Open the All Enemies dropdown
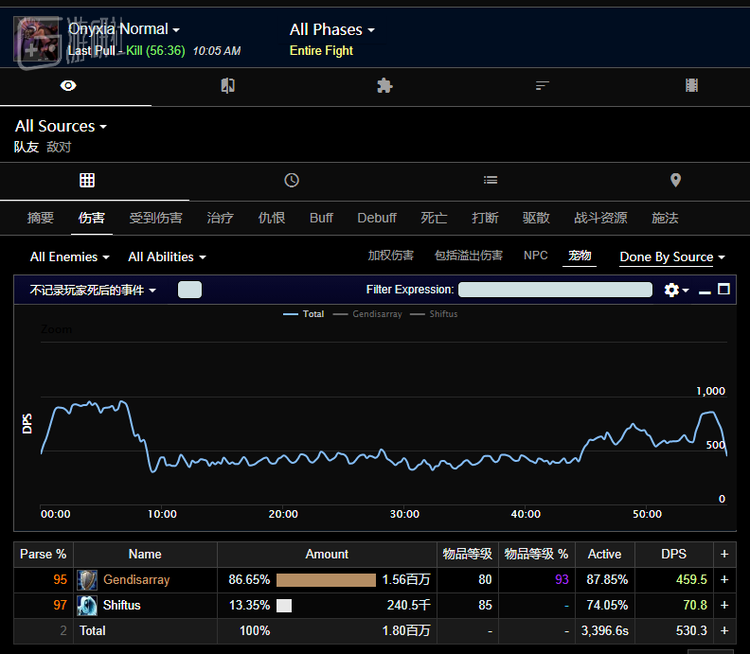Image resolution: width=750 pixels, height=654 pixels. click(x=69, y=257)
